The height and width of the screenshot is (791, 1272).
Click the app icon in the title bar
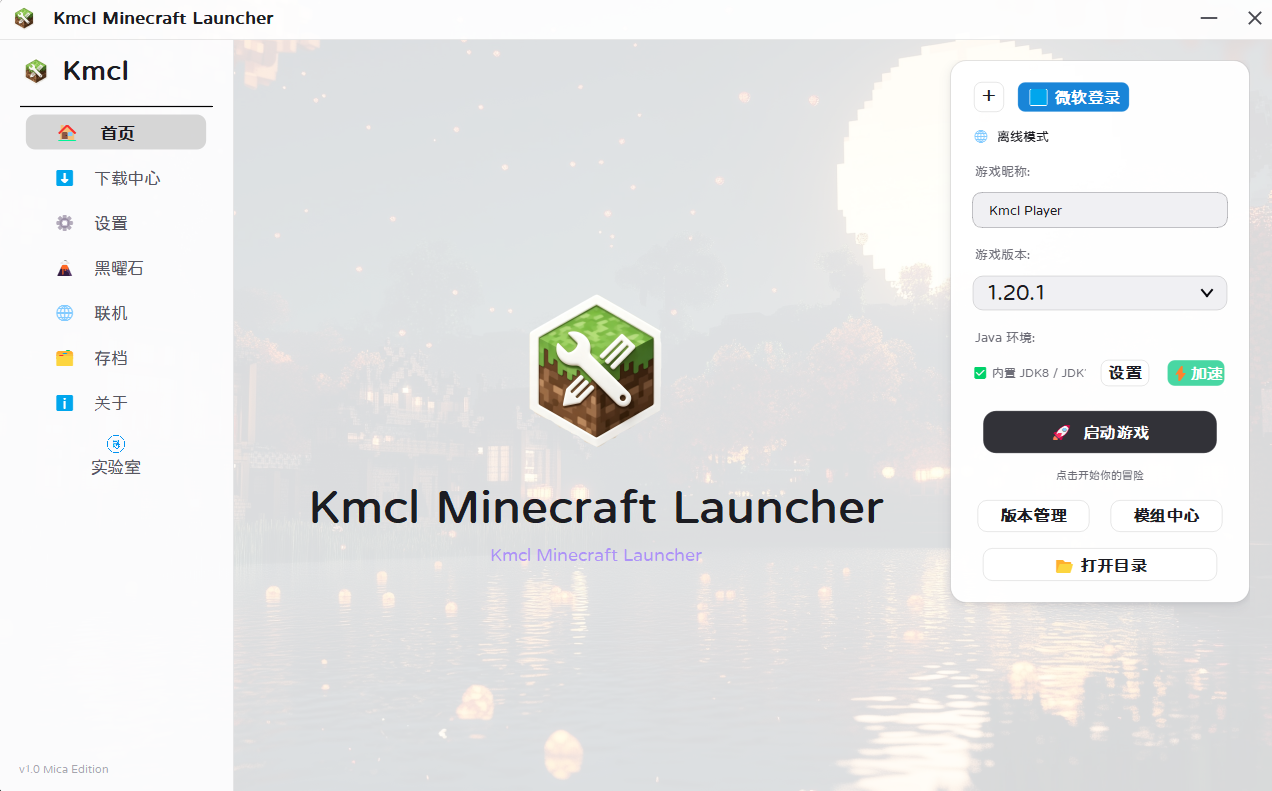(24, 18)
